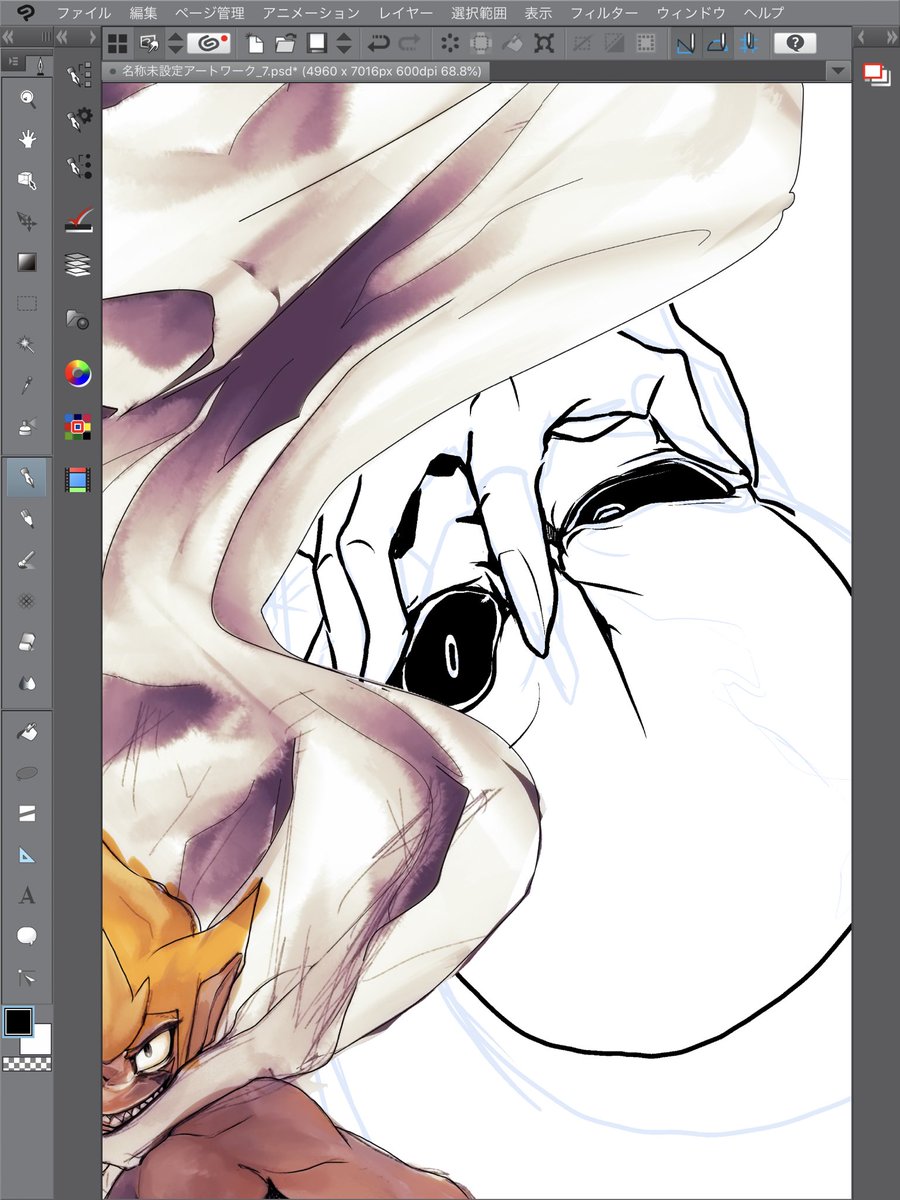This screenshot has height=1200, width=900.
Task: Pick the Gradient tool
Action: tap(27, 262)
